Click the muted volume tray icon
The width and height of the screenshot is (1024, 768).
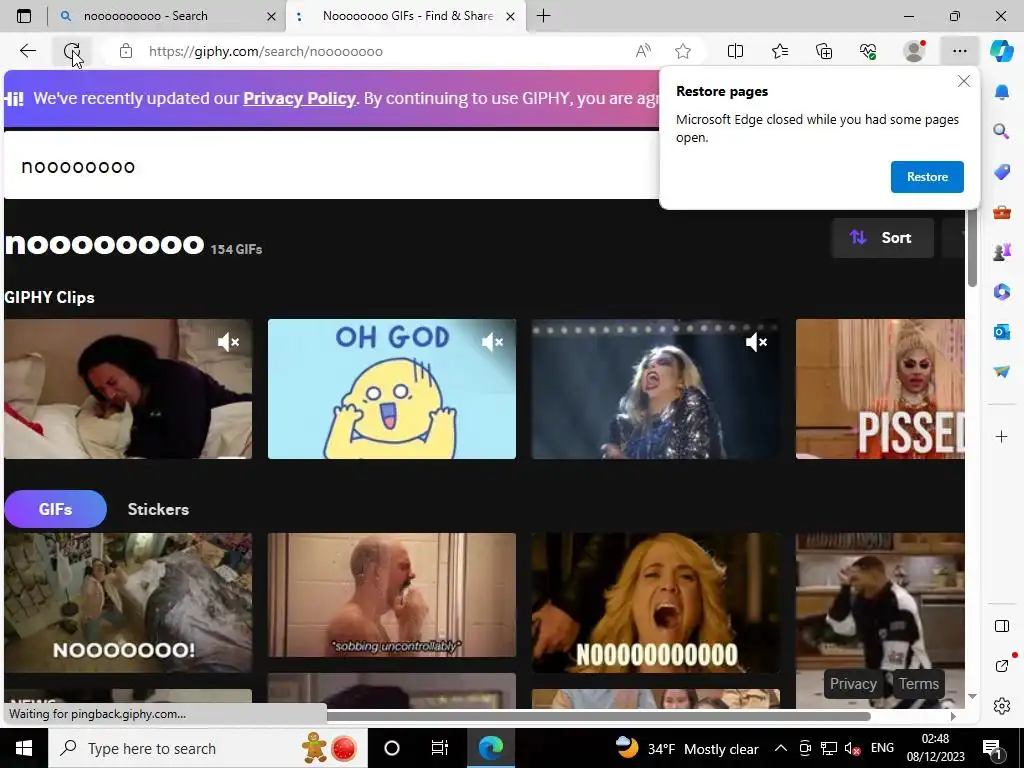pos(852,748)
